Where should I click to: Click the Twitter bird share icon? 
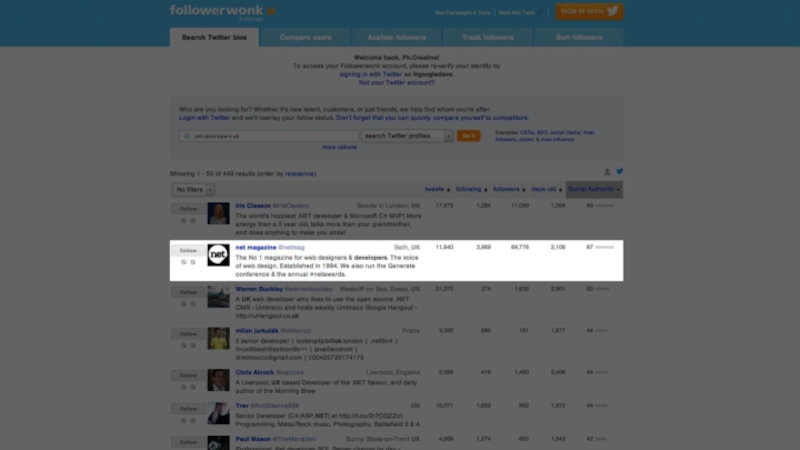[x=619, y=171]
